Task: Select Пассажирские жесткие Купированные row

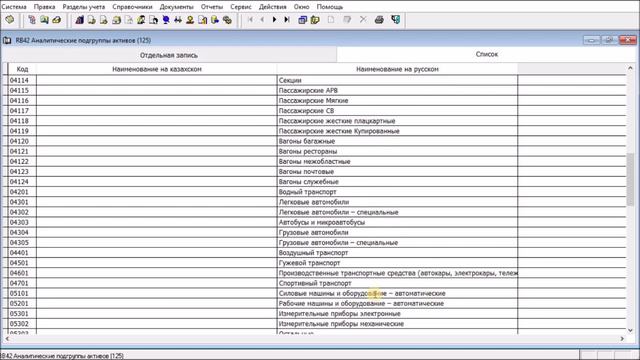Action: click(314, 131)
